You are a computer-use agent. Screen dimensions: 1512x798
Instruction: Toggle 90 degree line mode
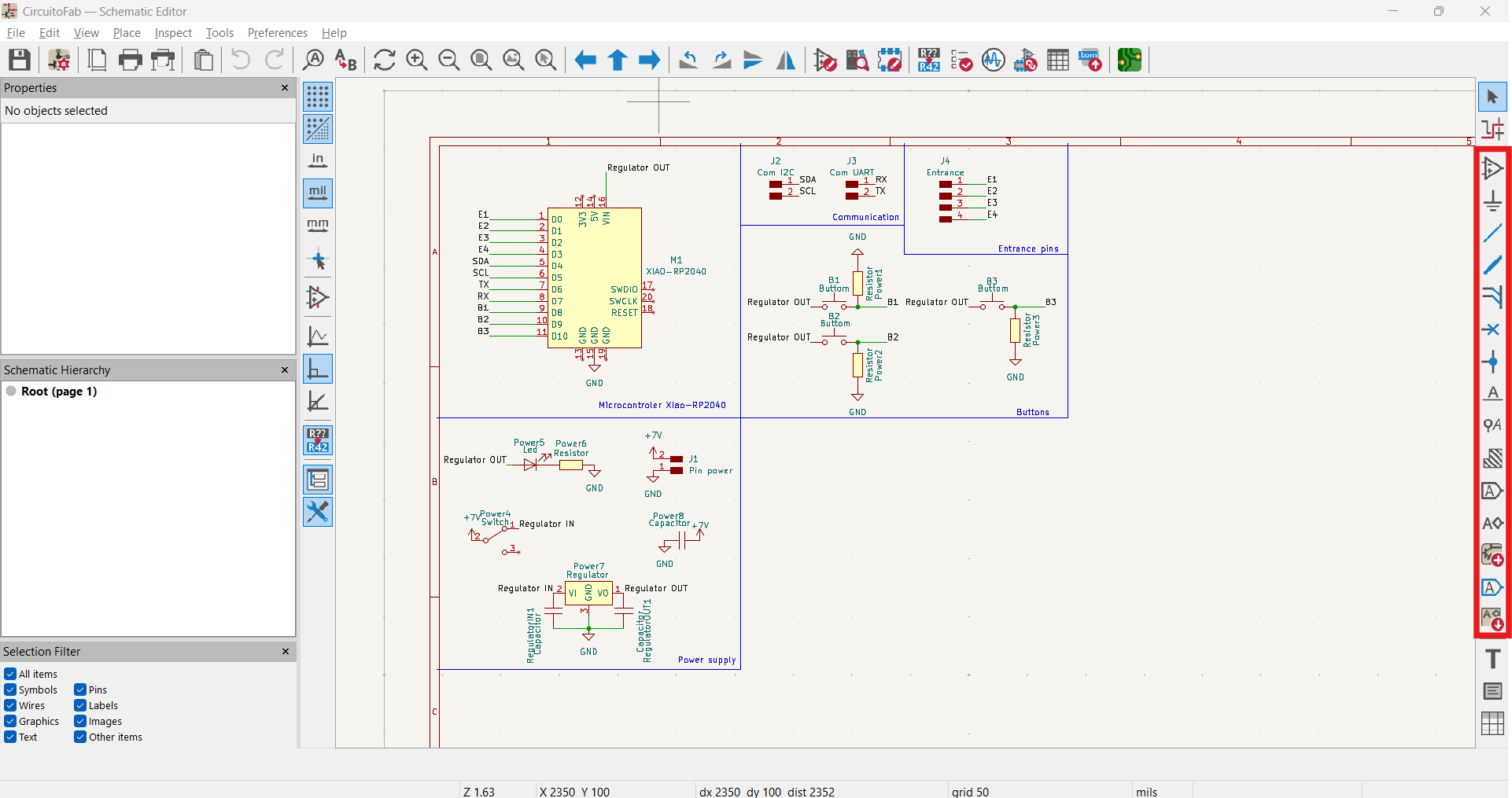pyautogui.click(x=318, y=369)
